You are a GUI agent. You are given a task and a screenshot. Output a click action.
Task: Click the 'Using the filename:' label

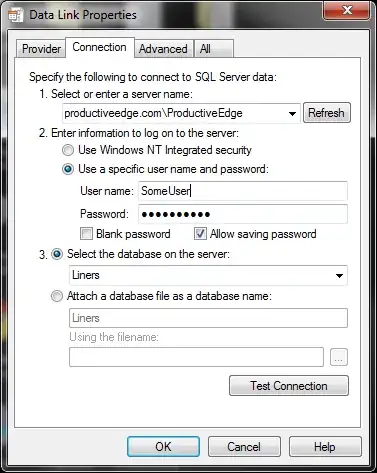pos(114,337)
